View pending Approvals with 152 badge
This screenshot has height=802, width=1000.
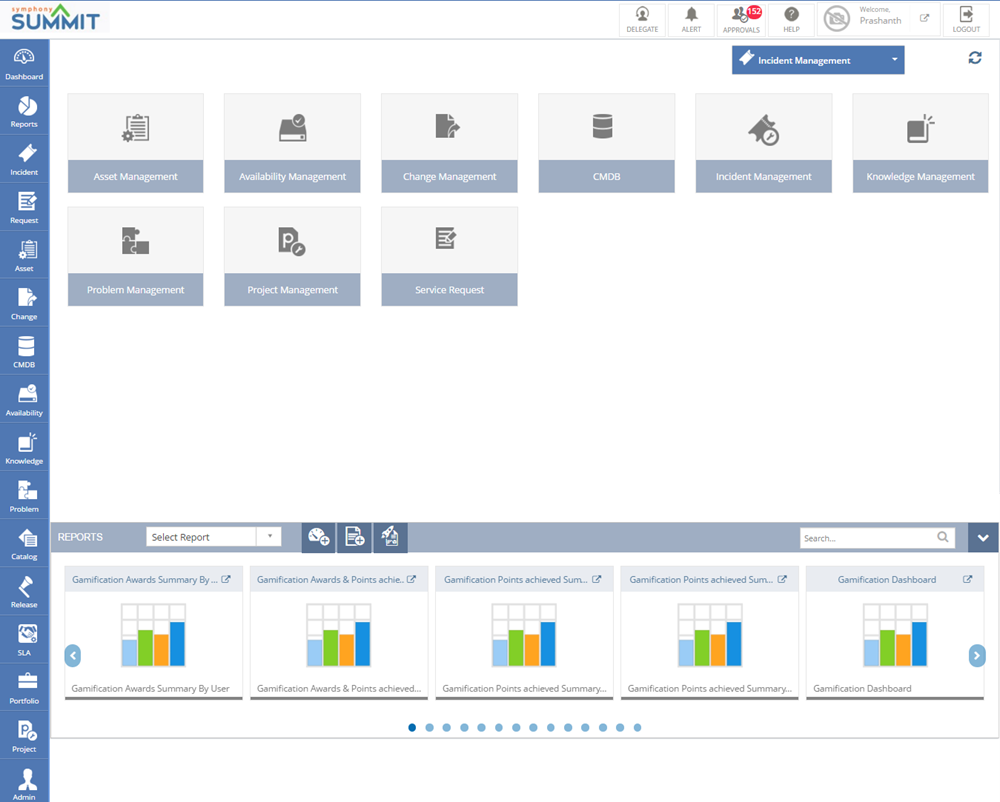(x=742, y=20)
